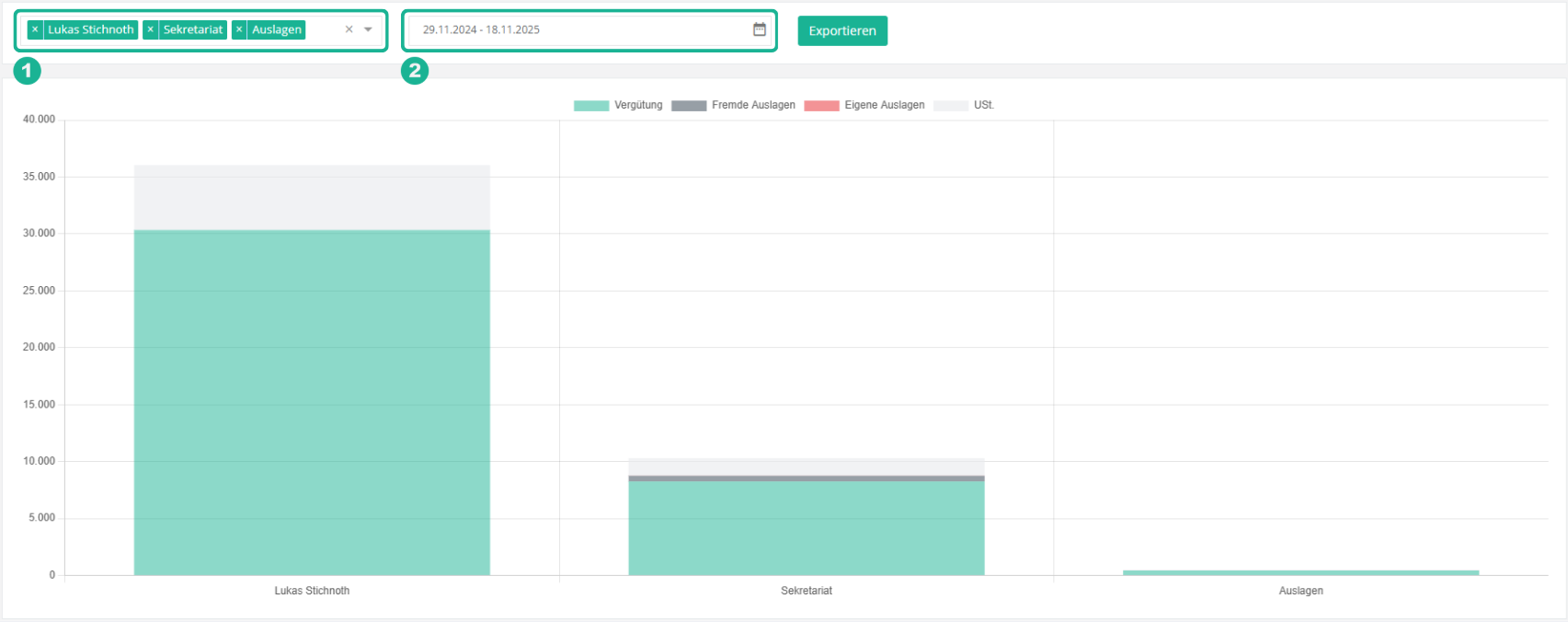Clear all selected filter tags
Viewport: 1568px width, 622px height.
(349, 30)
